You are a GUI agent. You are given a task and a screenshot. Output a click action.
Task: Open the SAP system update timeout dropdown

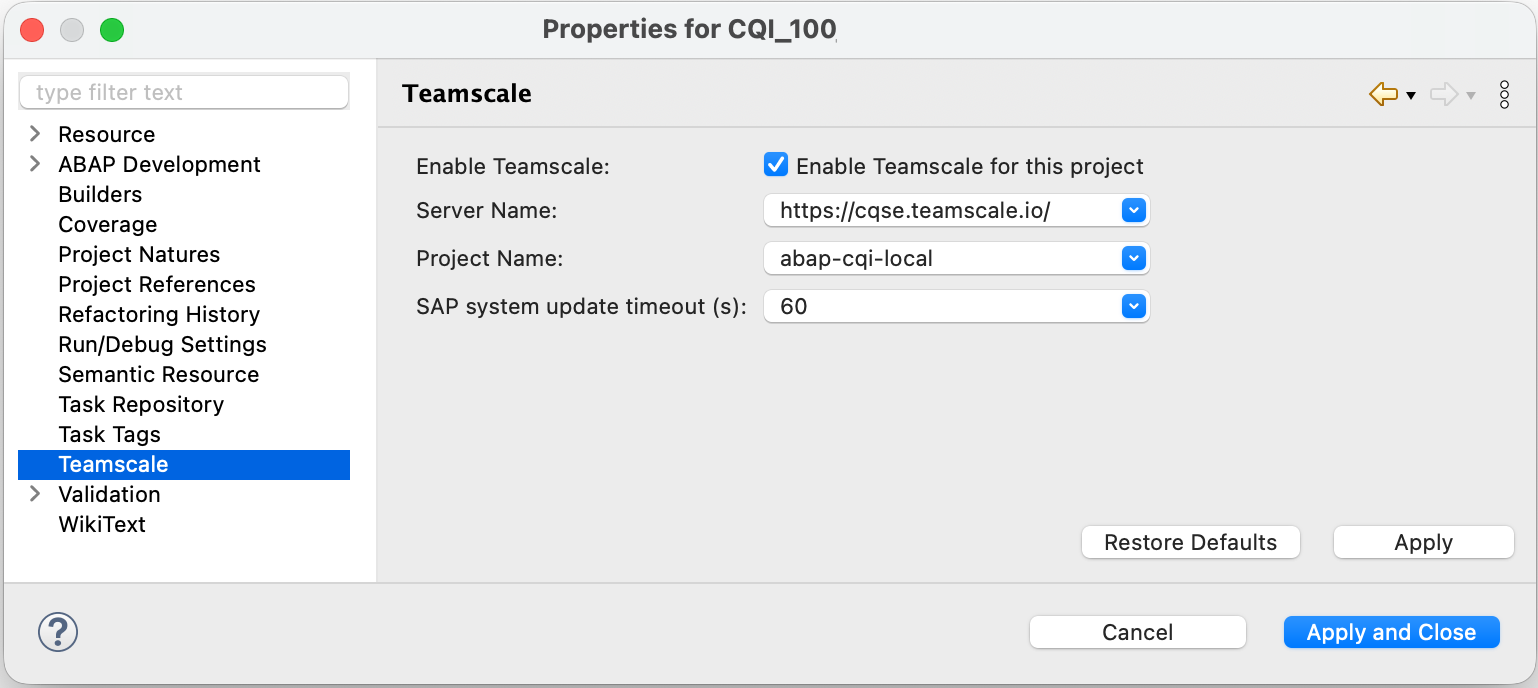point(1133,306)
